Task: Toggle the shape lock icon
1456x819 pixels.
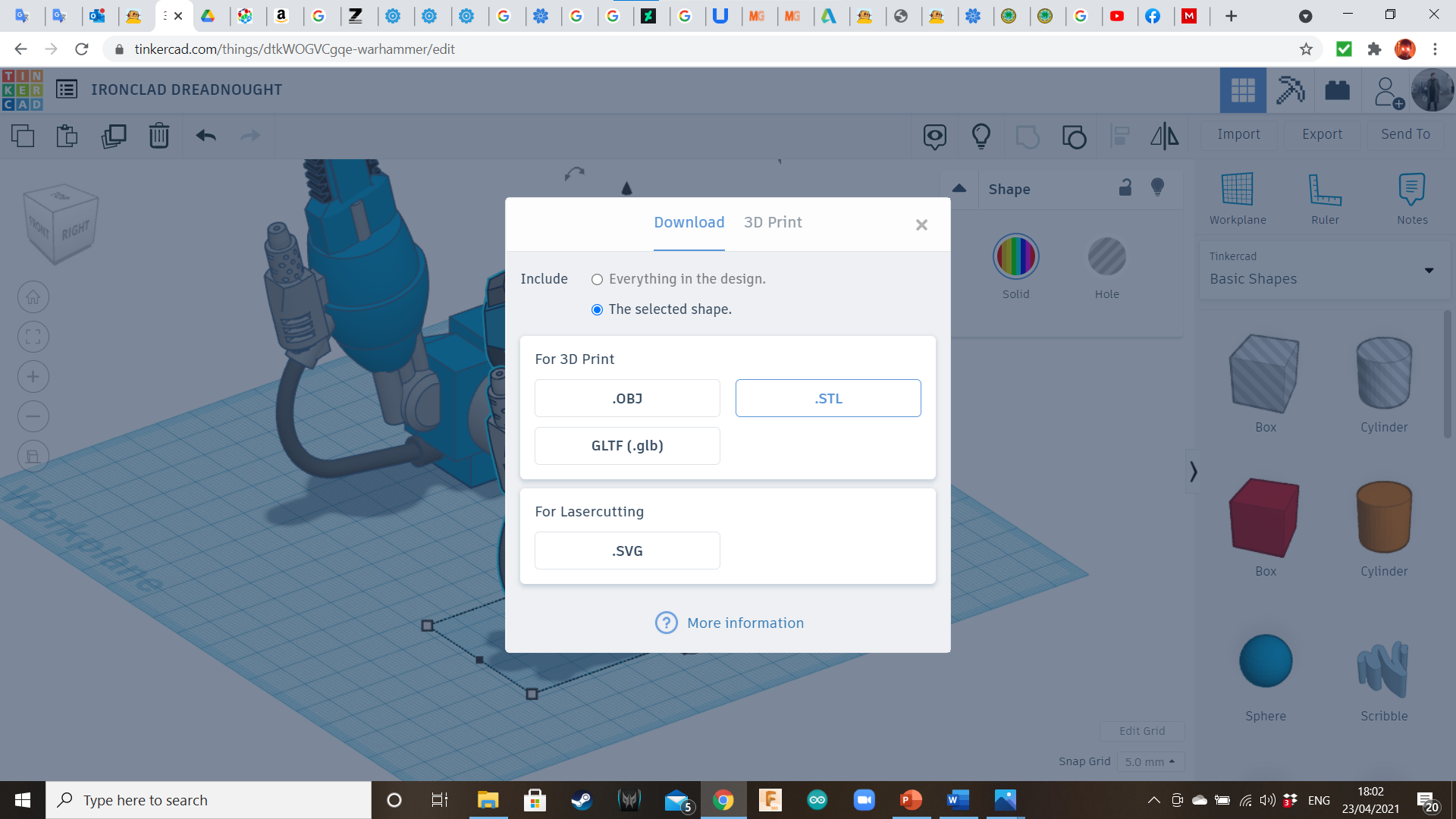Action: (x=1125, y=188)
